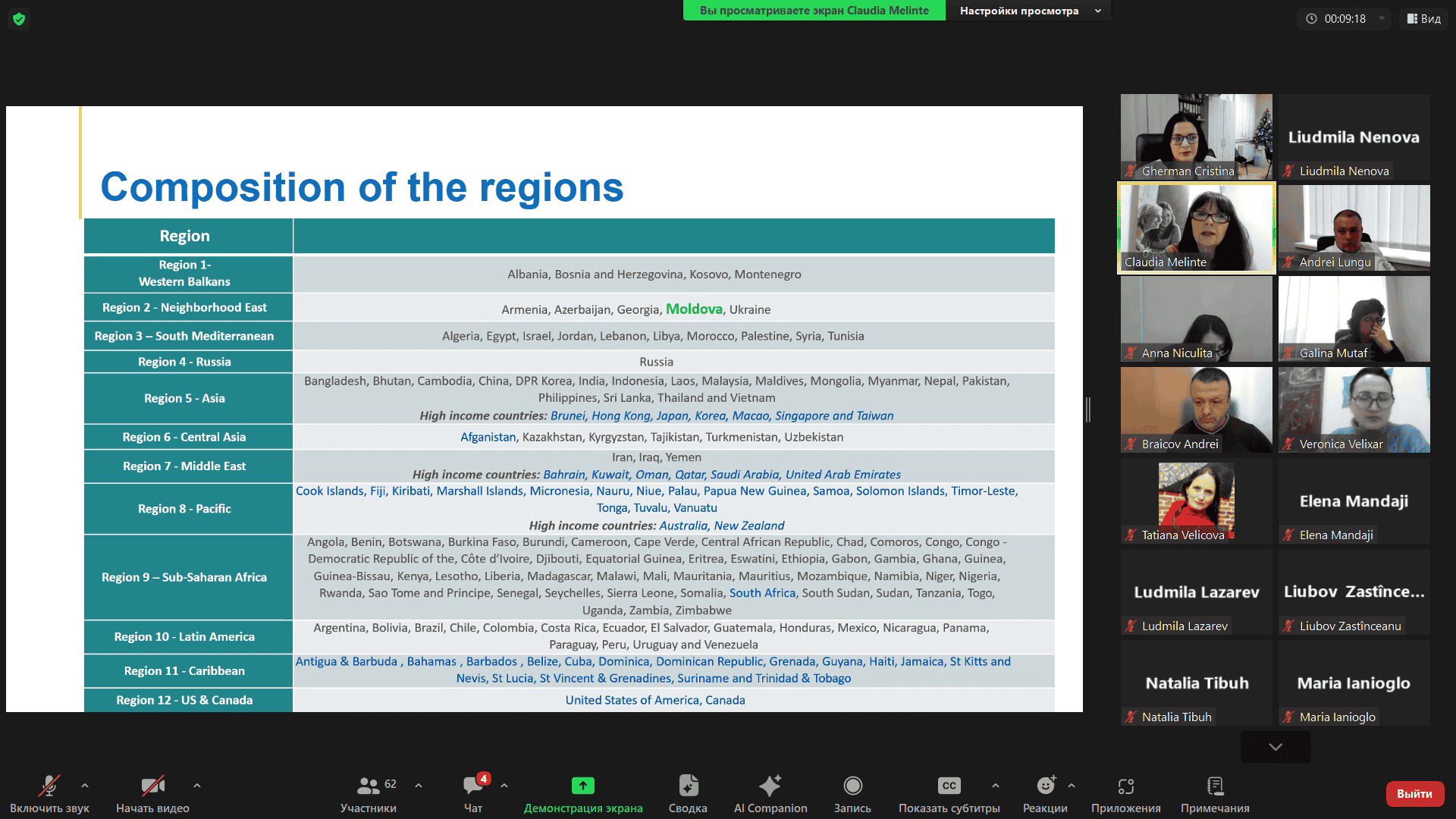This screenshot has height=819, width=1456.
Task: Unmute microphone with the audio toggle
Action: click(x=49, y=786)
